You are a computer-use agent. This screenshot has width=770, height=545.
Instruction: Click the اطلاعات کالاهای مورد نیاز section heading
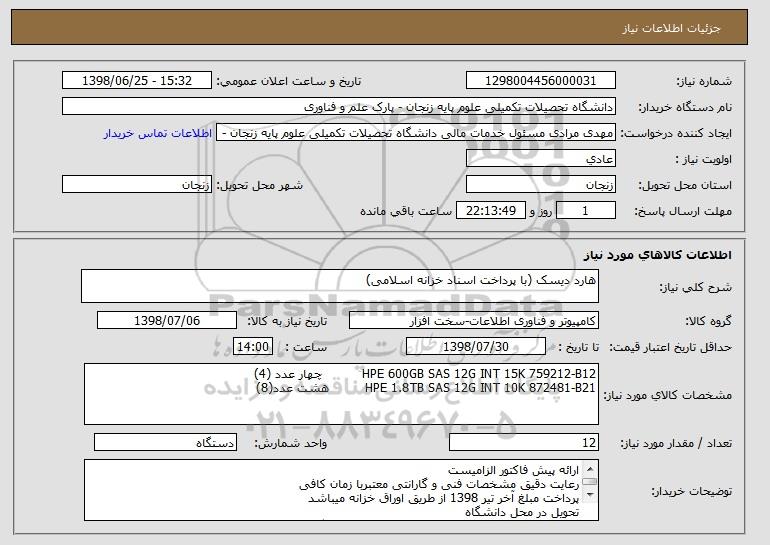(658, 255)
